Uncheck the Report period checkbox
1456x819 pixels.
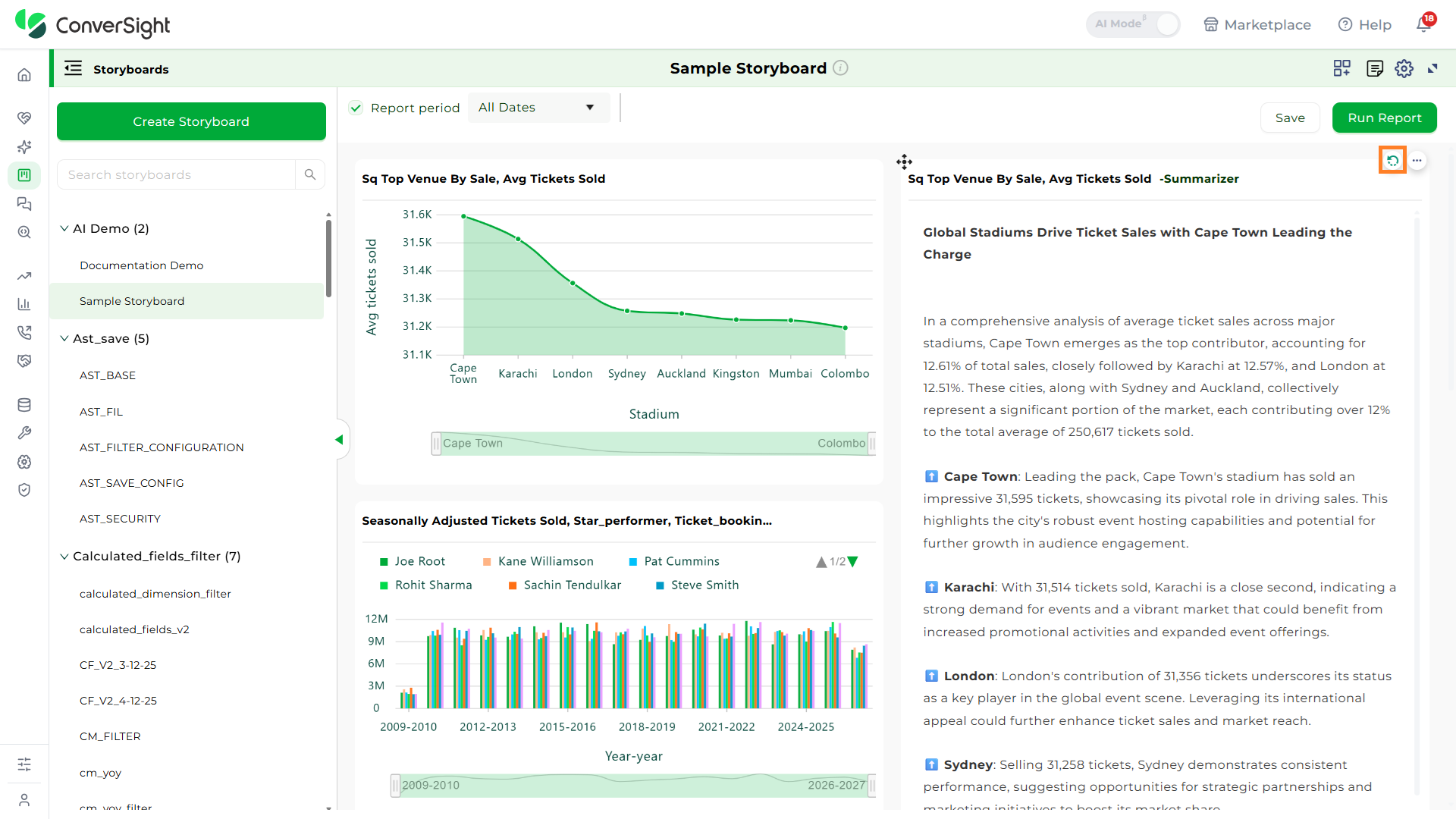(x=356, y=108)
